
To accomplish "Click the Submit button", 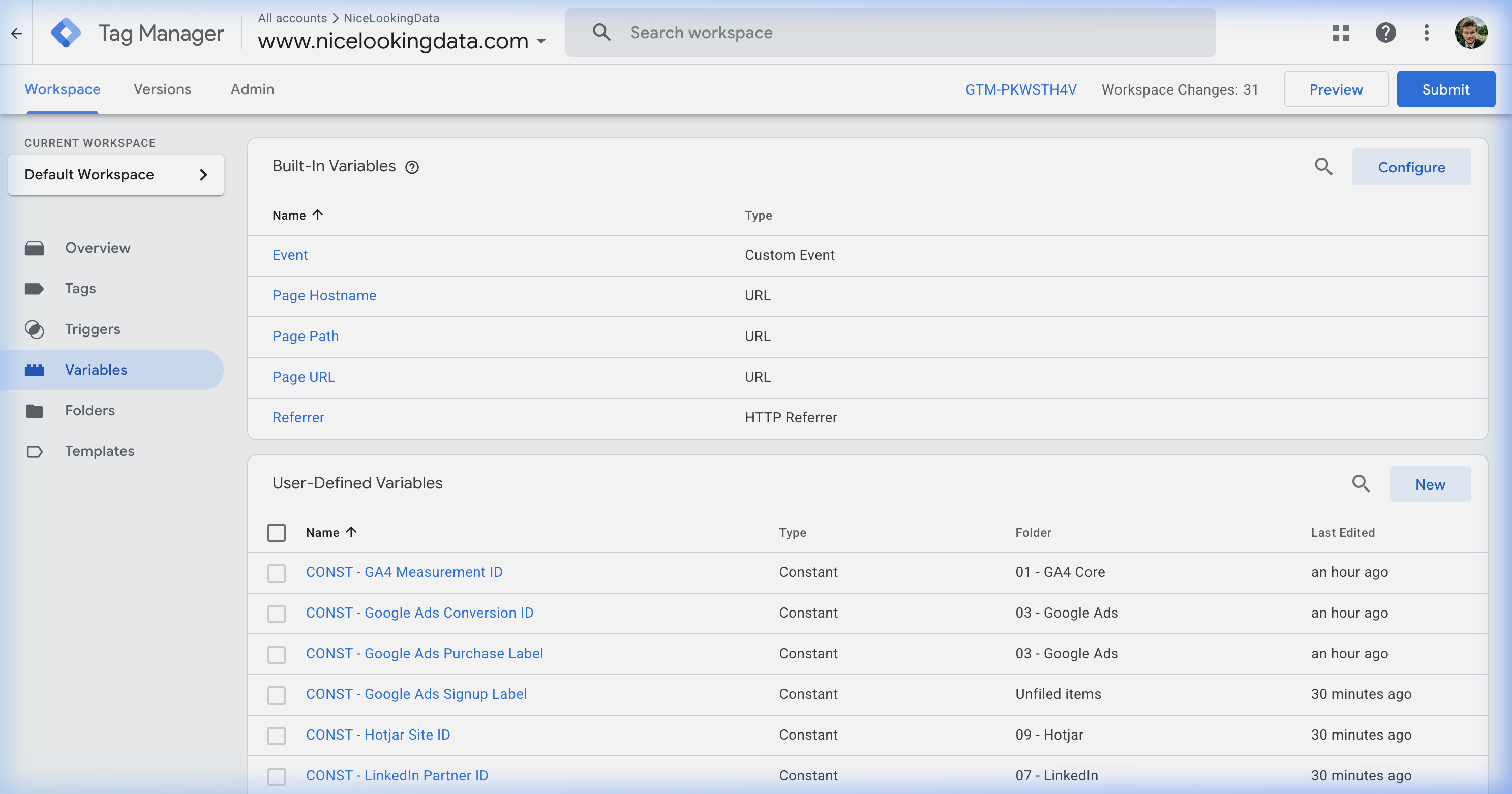I will tap(1446, 89).
